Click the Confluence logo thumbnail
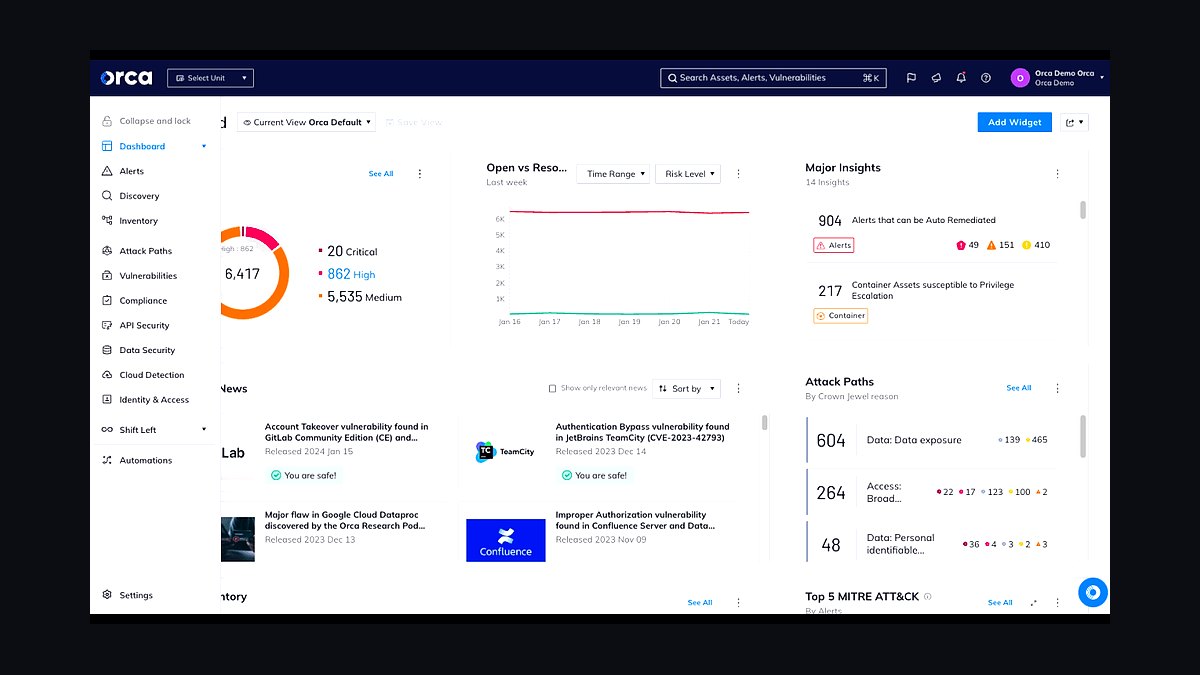Image resolution: width=1200 pixels, height=675 pixels. coord(506,540)
